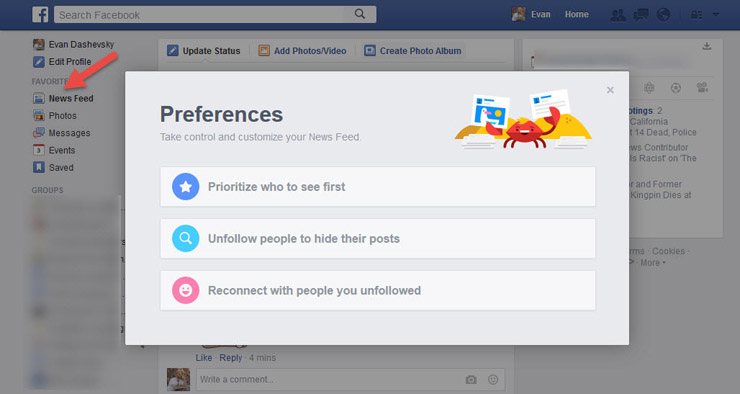Open the notifications globe icon

(663, 15)
